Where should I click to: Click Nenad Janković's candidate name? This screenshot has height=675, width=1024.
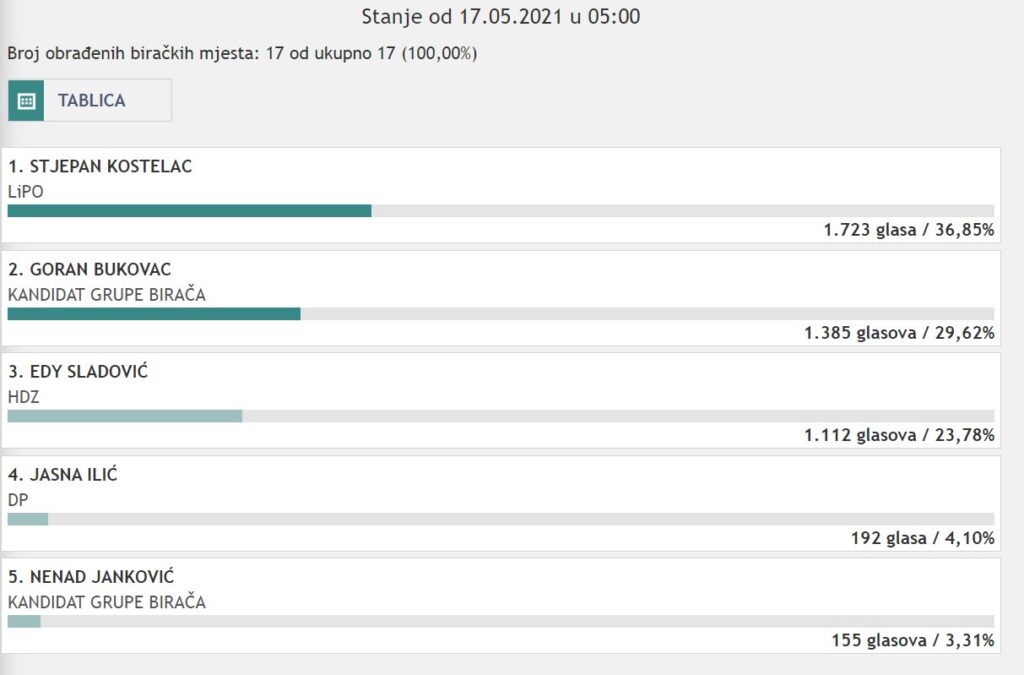90,577
